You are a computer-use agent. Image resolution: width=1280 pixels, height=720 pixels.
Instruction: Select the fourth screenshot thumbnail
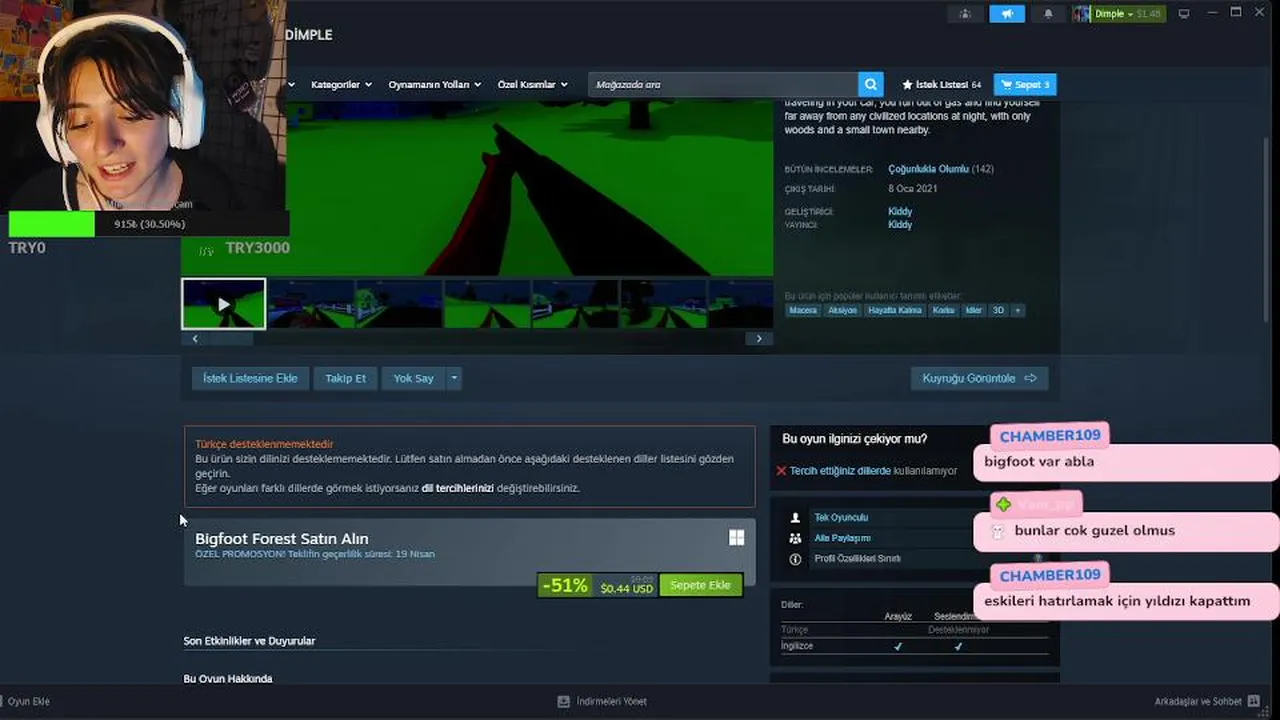pos(486,304)
